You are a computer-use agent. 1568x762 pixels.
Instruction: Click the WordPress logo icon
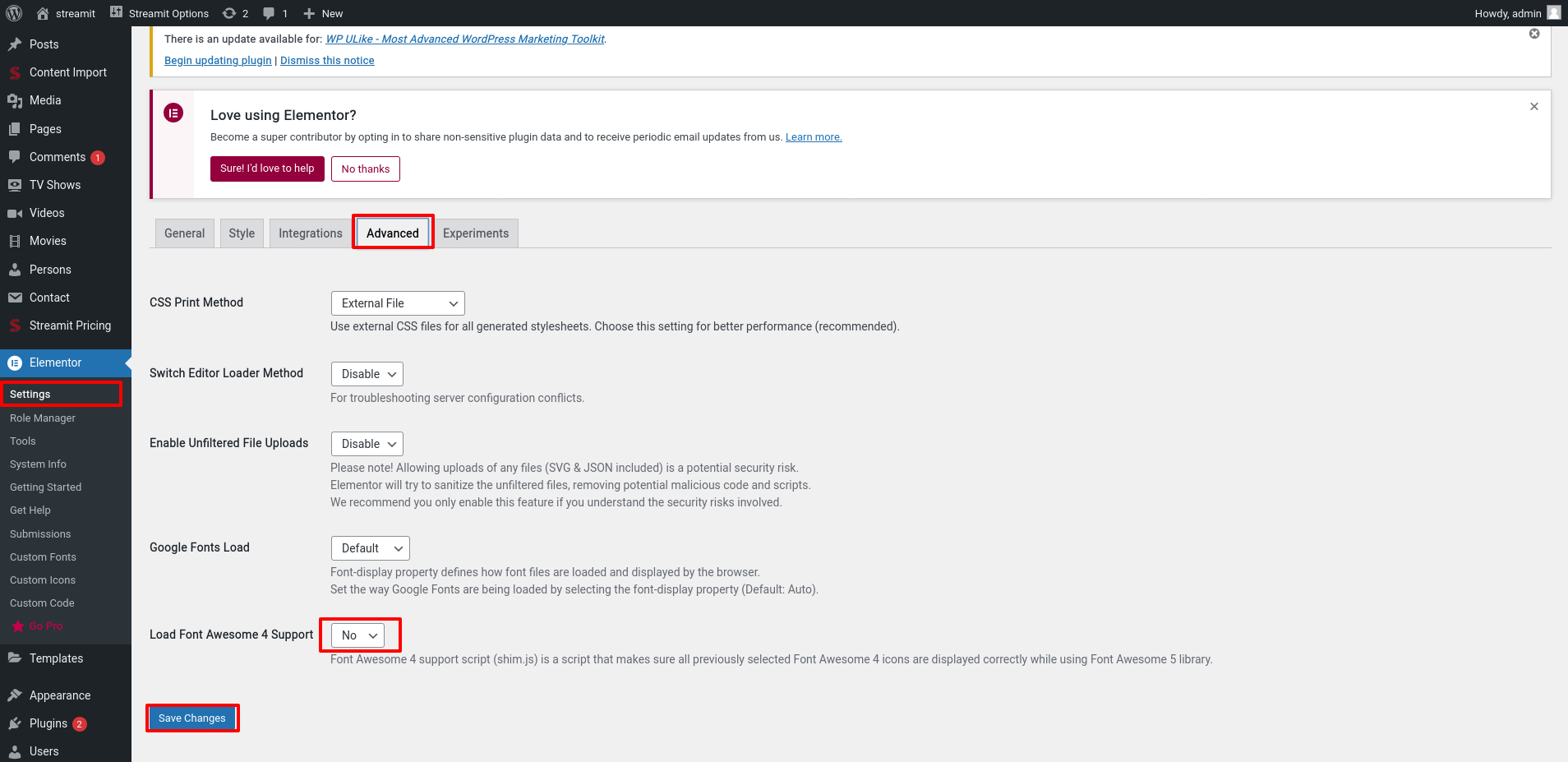coord(14,13)
